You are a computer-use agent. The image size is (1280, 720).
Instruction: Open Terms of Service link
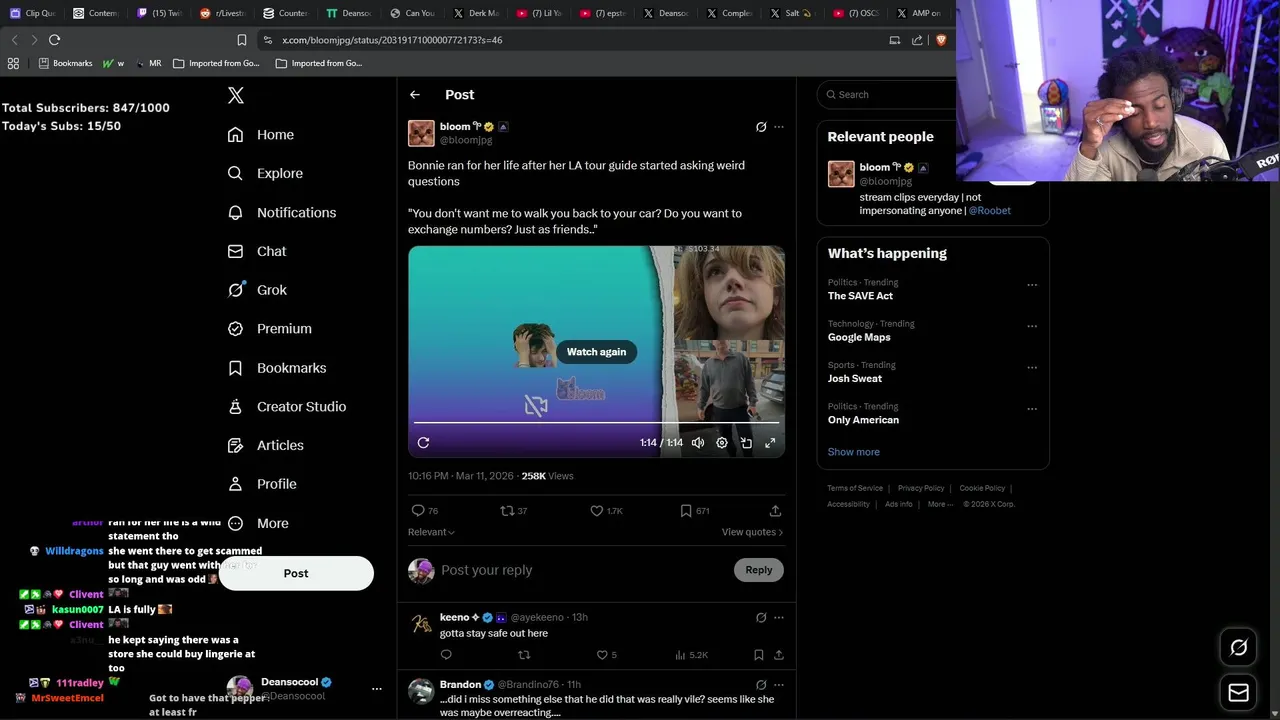click(x=855, y=488)
